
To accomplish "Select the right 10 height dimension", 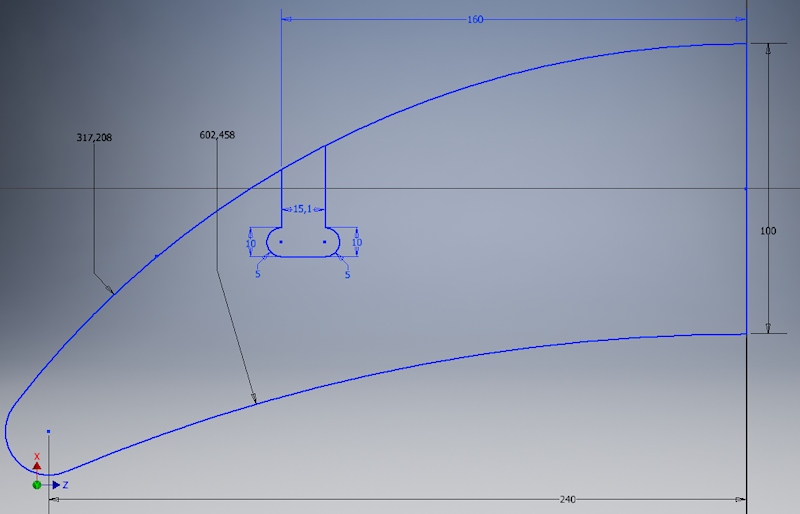I will click(x=357, y=242).
